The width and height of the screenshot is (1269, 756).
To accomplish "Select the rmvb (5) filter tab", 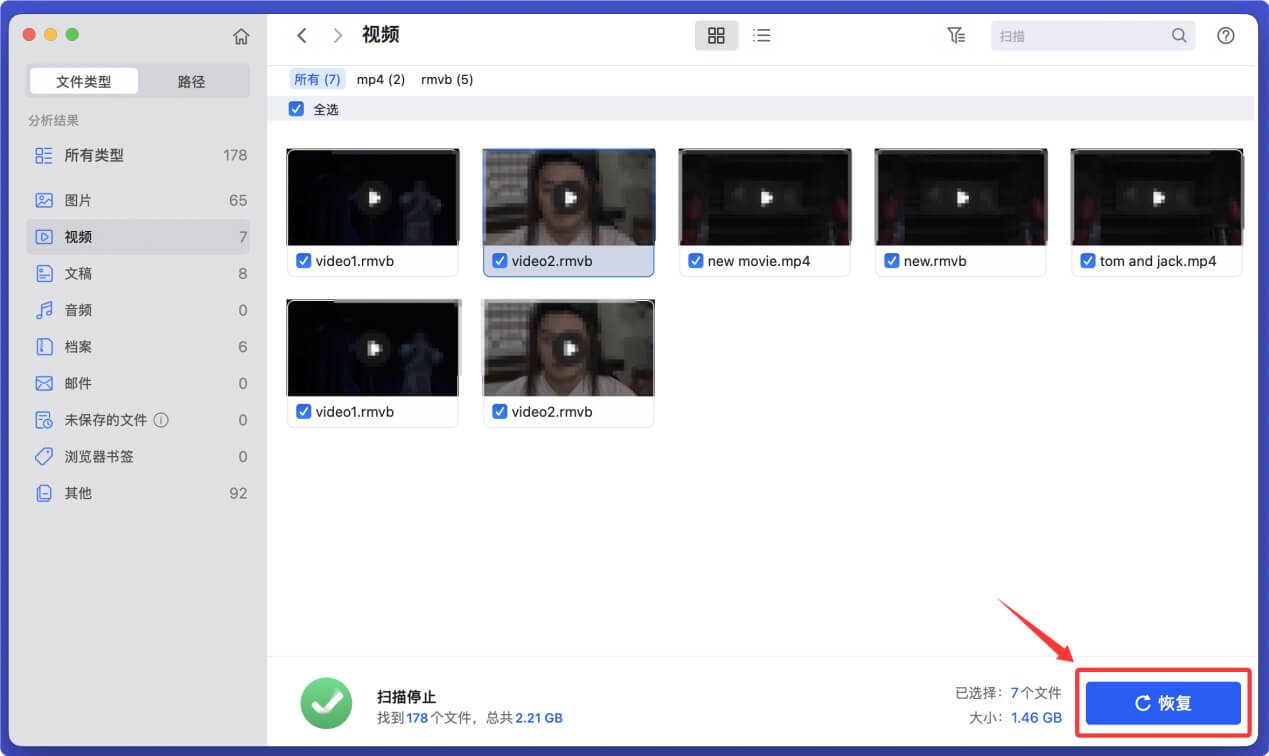I will point(446,79).
